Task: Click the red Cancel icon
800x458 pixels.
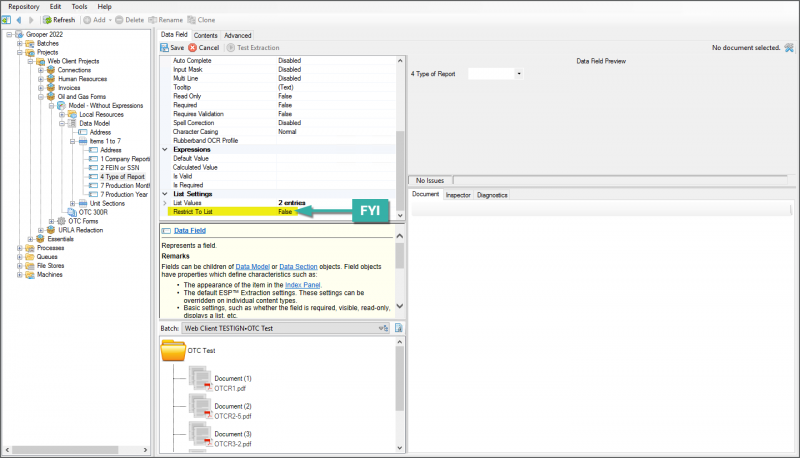Action: 194,47
